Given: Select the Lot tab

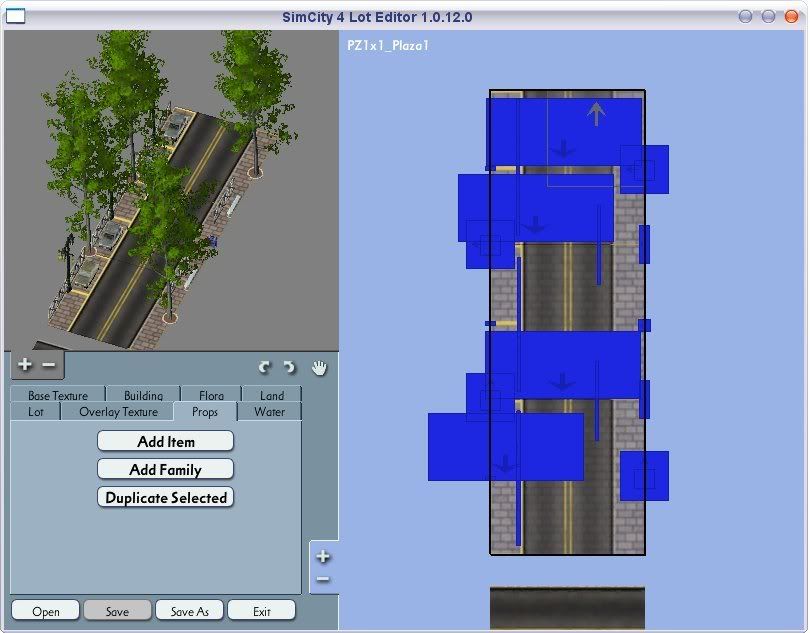Looking at the screenshot, I should point(36,411).
